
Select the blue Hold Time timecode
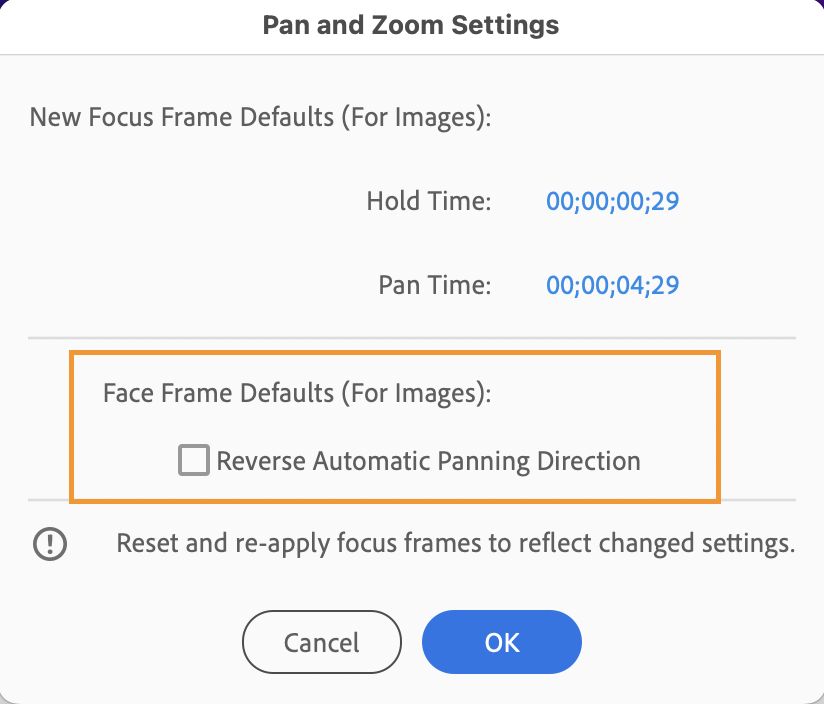(612, 201)
